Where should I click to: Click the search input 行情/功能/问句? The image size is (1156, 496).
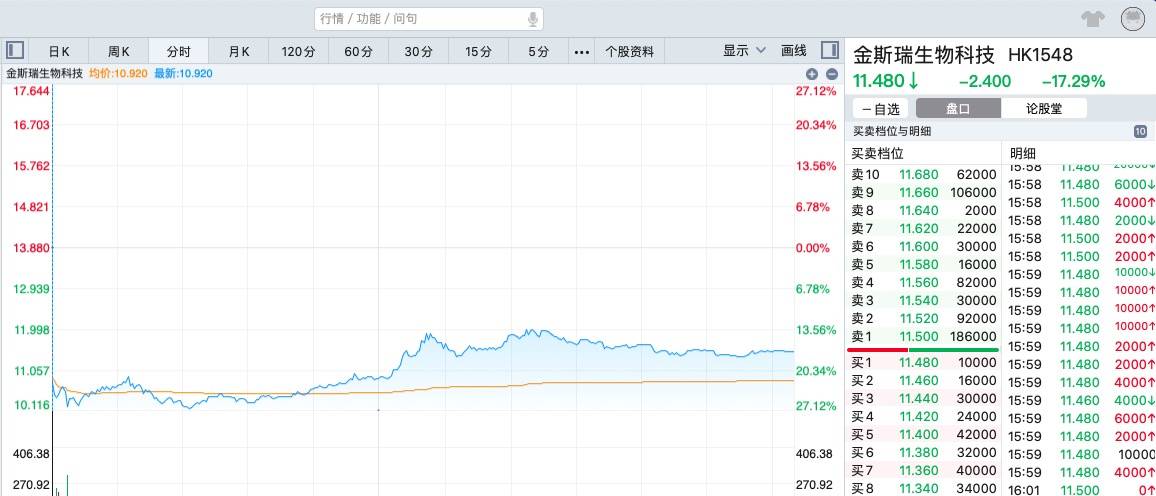[420, 19]
